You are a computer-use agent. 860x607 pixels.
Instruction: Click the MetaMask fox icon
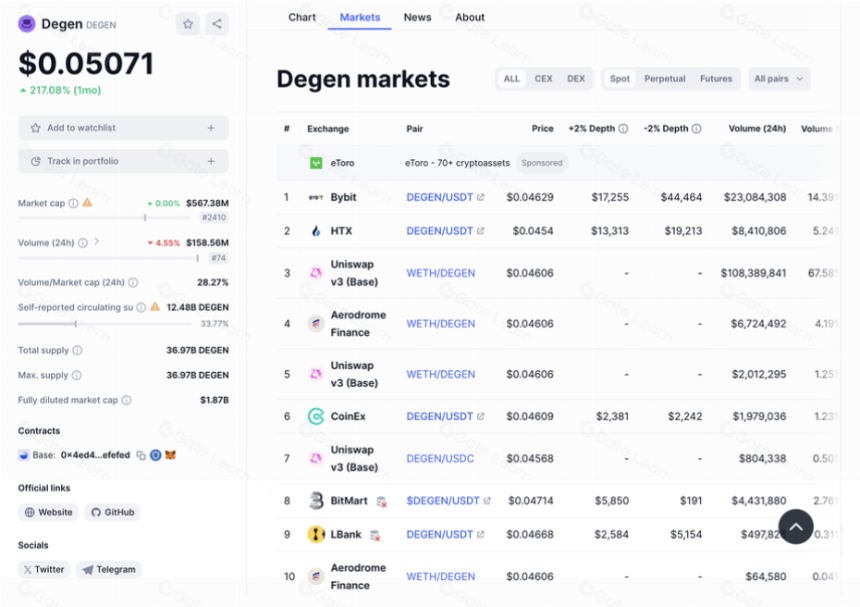pyautogui.click(x=171, y=455)
